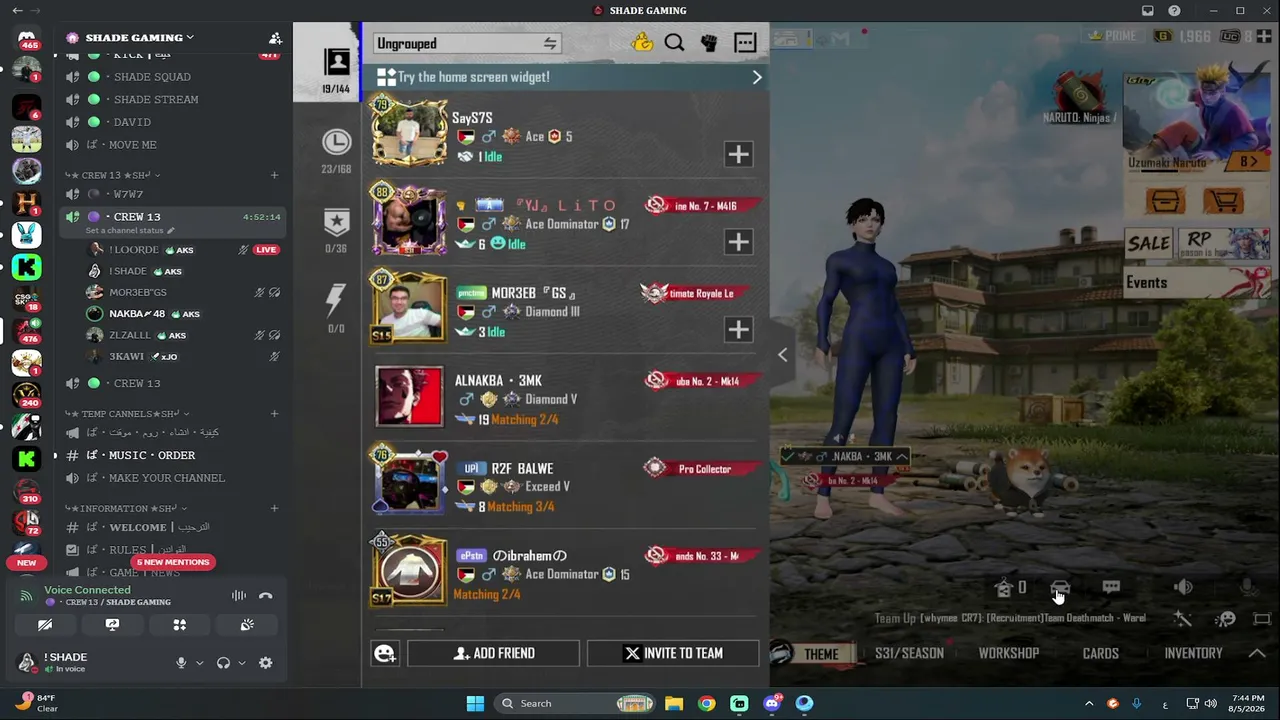Click the fullscreen frame icon in game lobby
1280x720 pixels.
point(1262,619)
